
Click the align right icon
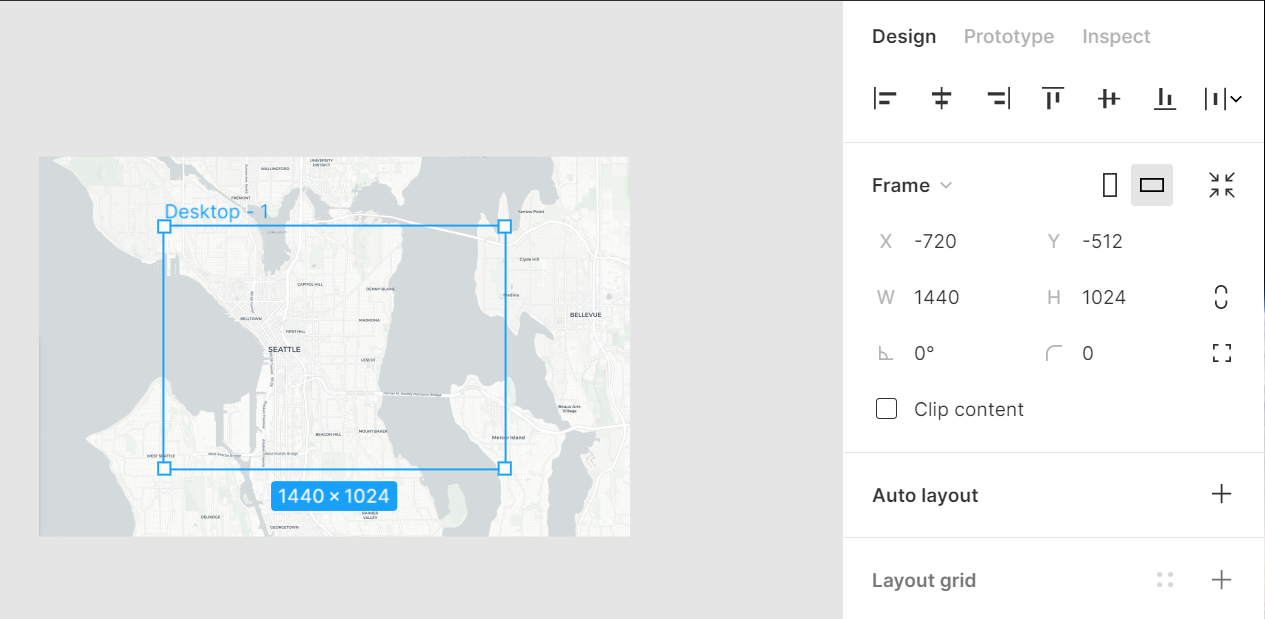997,98
